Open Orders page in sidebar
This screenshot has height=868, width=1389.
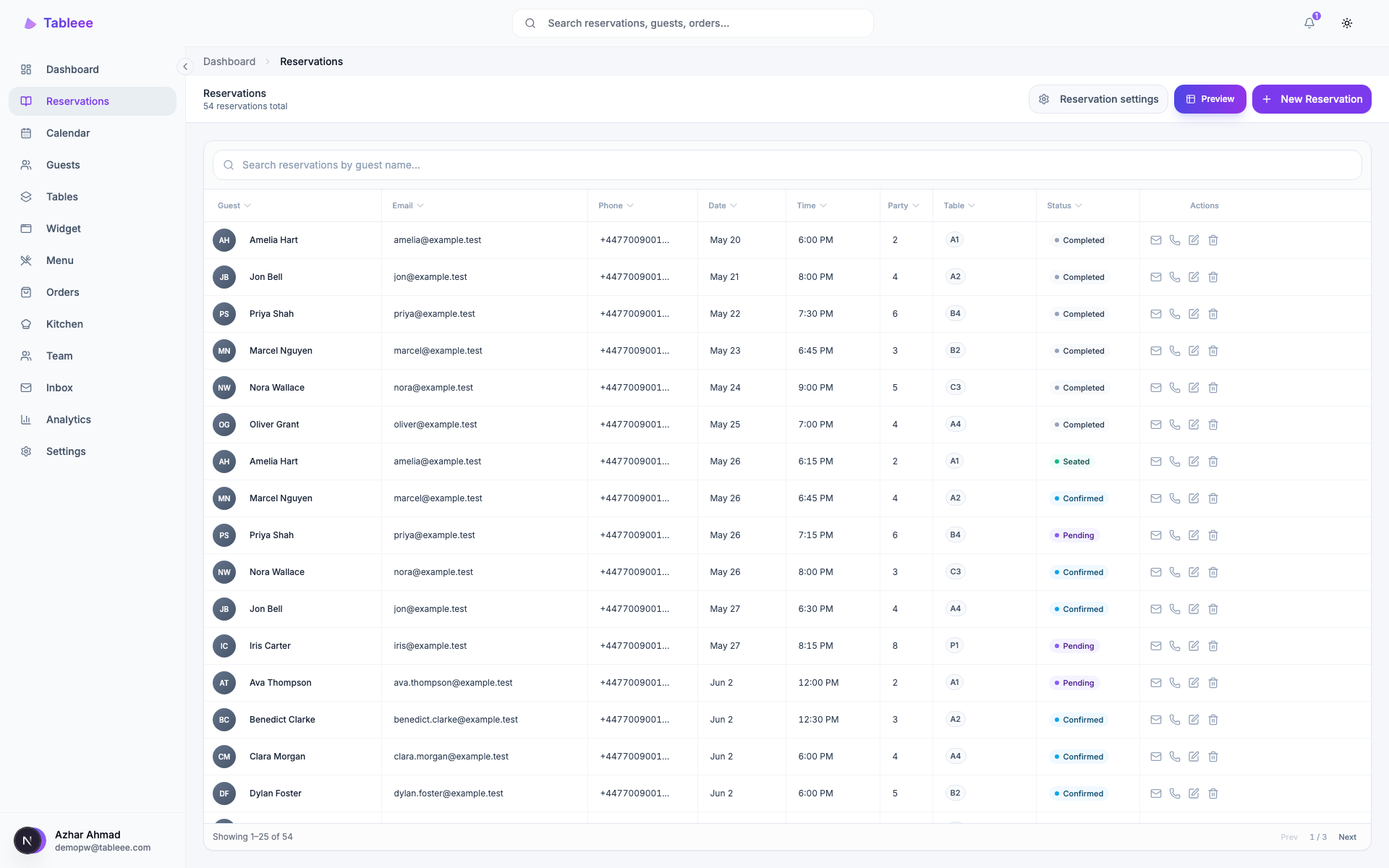click(x=93, y=292)
